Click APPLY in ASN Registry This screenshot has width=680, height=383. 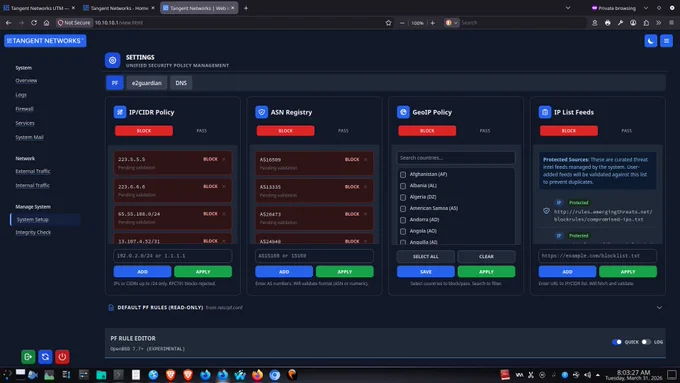[344, 272]
